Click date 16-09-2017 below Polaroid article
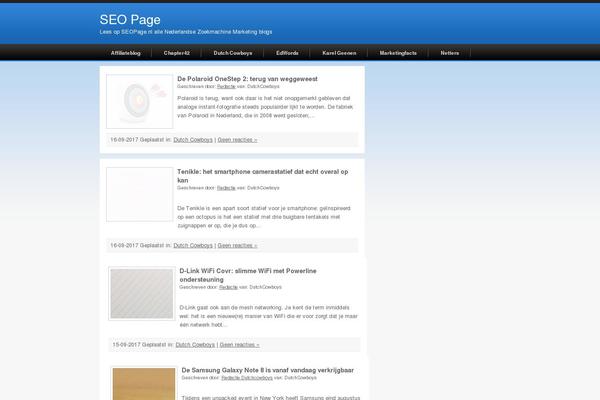Image resolution: width=600 pixels, height=400 pixels. click(x=124, y=140)
